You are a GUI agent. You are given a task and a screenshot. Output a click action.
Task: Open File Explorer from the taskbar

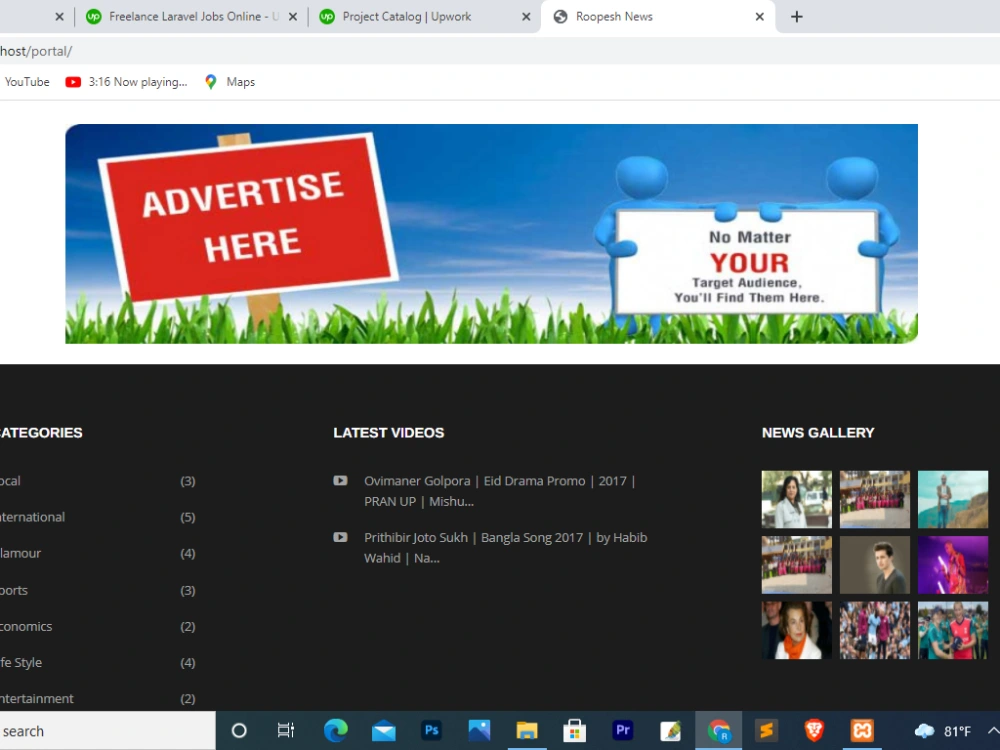(x=527, y=730)
